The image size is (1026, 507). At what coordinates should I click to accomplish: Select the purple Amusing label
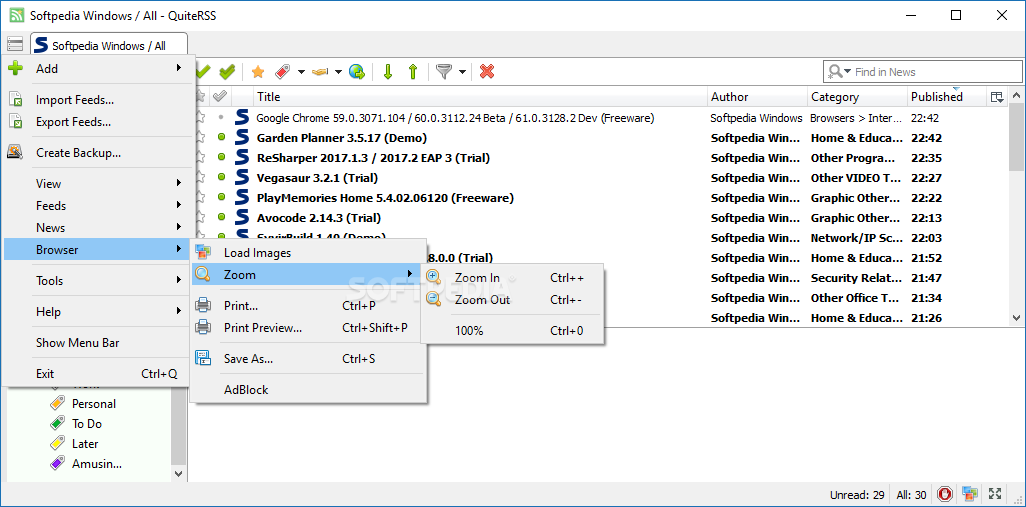point(96,464)
